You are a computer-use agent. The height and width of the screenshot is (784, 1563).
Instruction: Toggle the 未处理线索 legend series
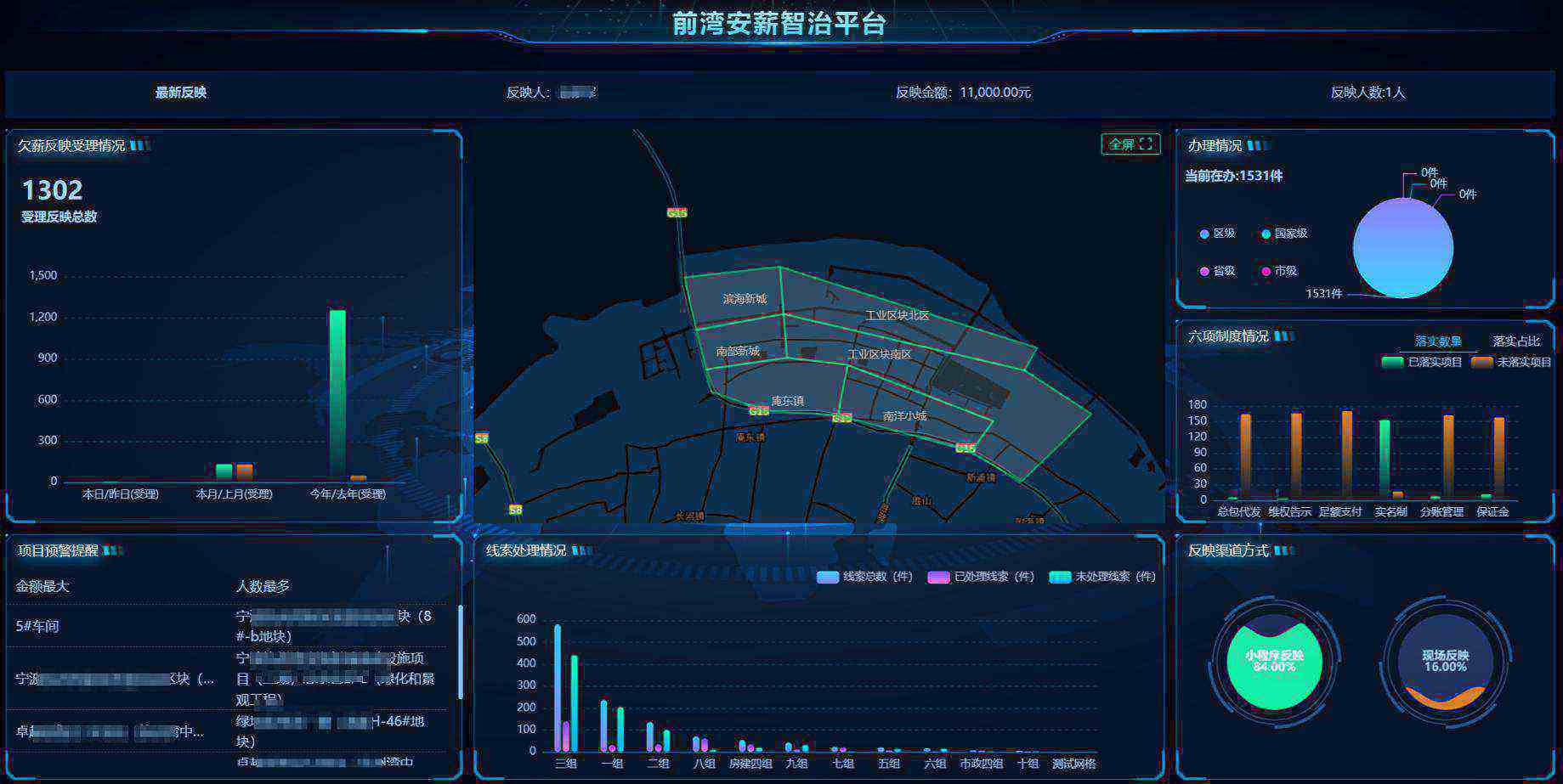point(1102,578)
